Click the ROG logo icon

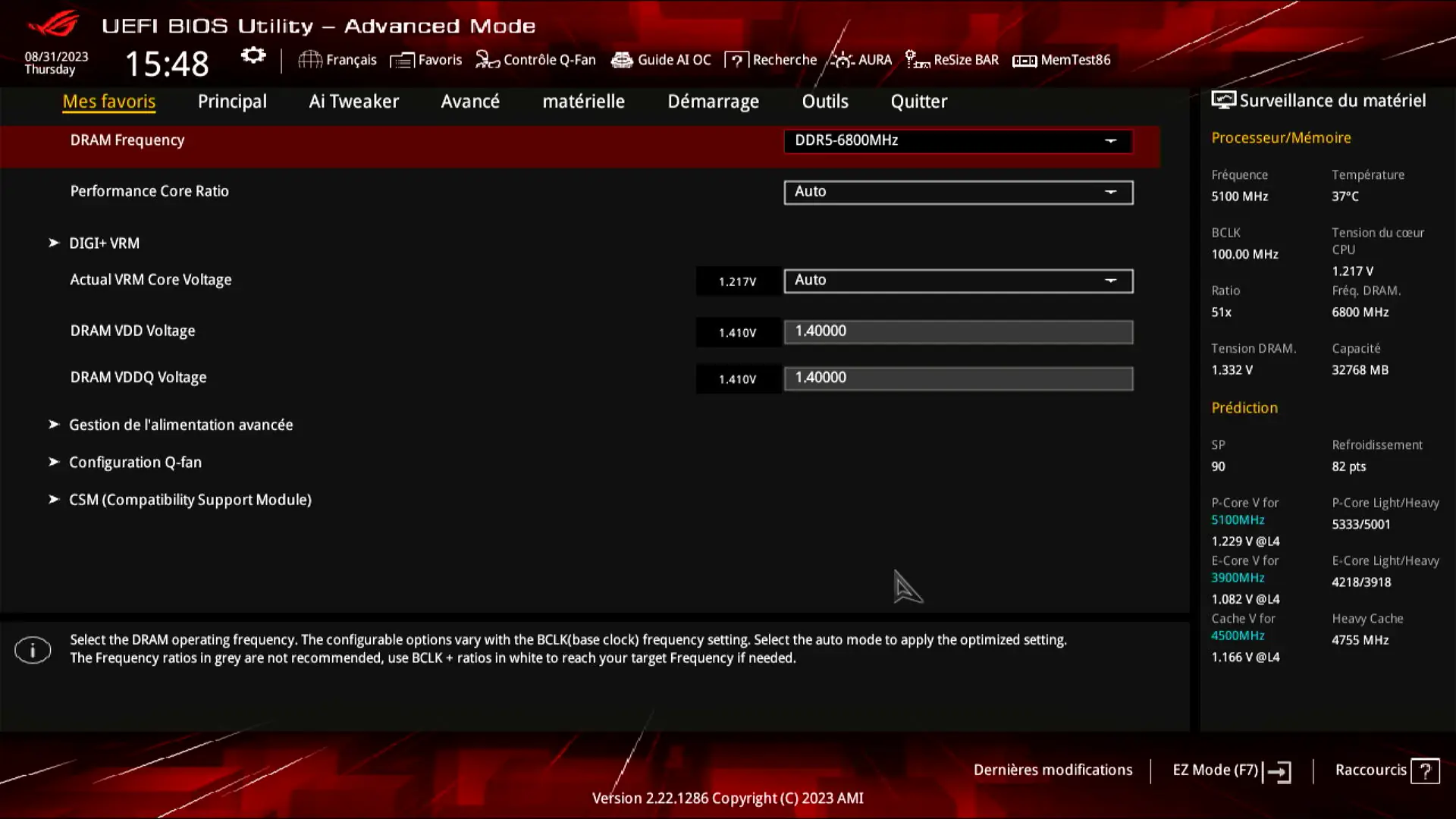pyautogui.click(x=53, y=24)
